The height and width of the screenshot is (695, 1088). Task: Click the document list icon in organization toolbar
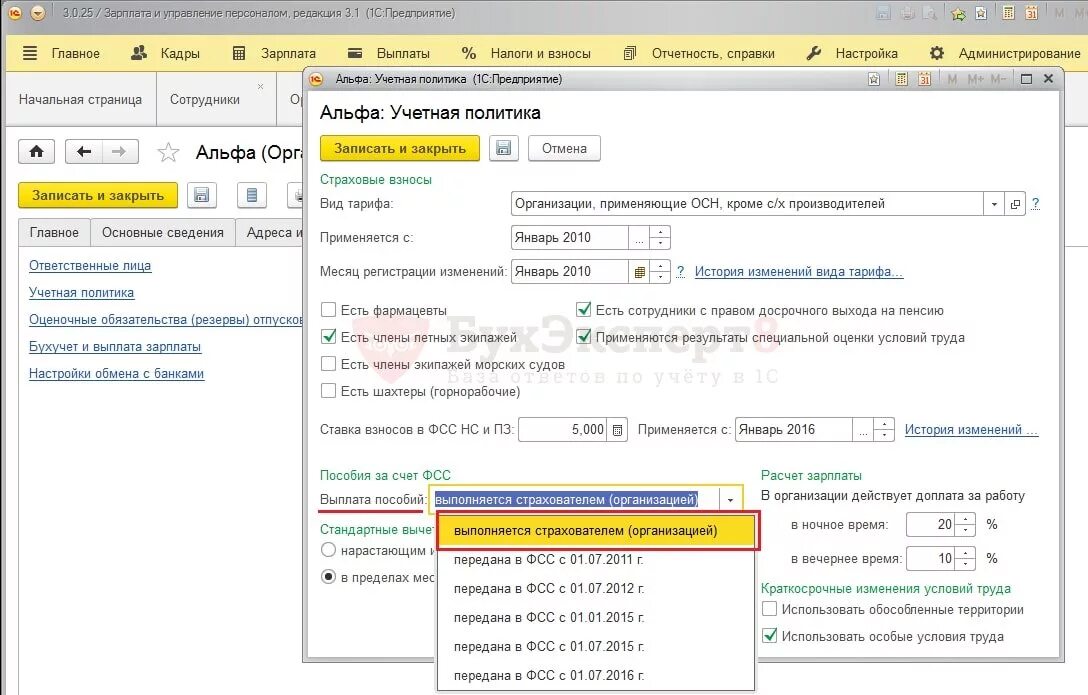click(x=252, y=195)
